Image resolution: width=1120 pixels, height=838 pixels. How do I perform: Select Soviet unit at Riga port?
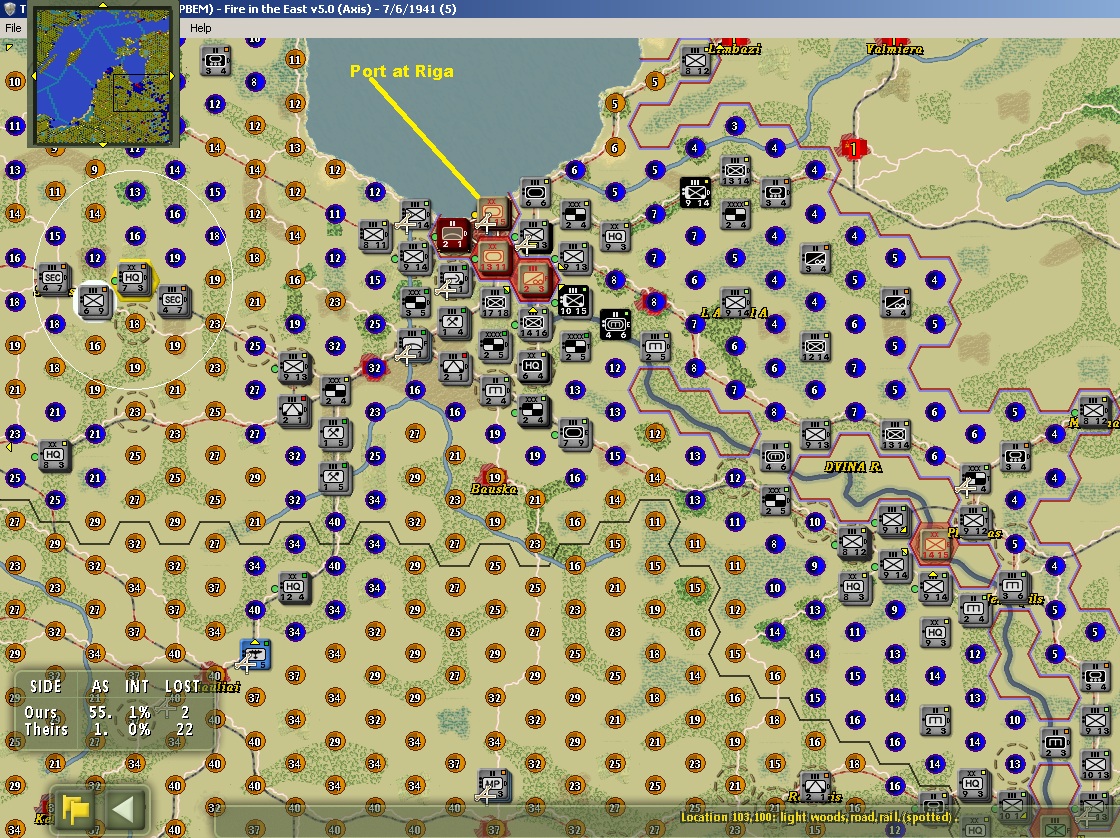tap(492, 213)
